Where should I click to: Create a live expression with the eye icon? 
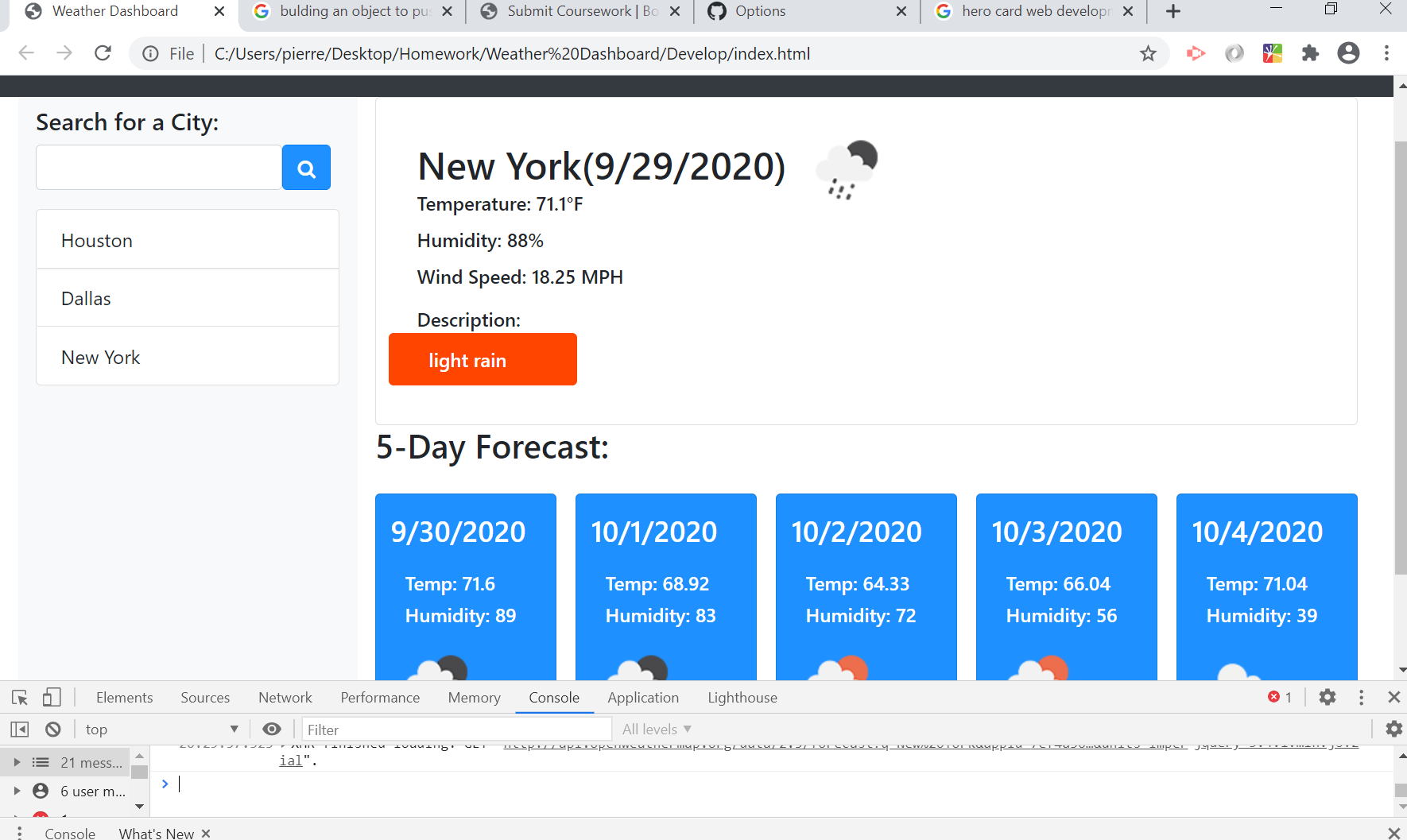(272, 729)
